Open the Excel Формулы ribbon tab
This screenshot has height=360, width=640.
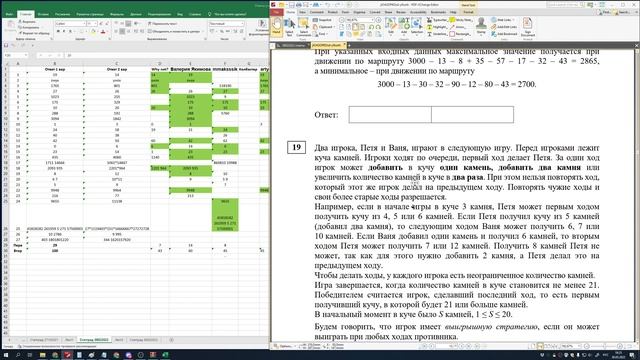click(117, 14)
